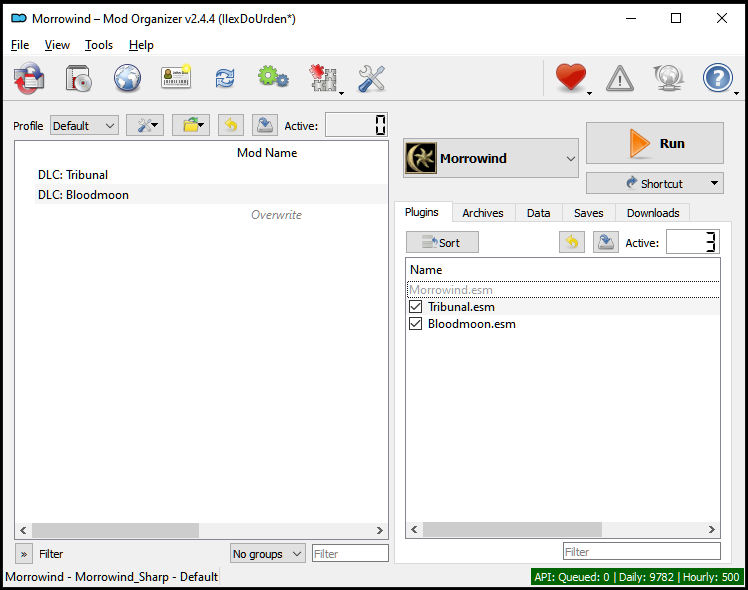Open Settings wrench and screwdriver icon
Screen dimensions: 748x590
coord(371,78)
